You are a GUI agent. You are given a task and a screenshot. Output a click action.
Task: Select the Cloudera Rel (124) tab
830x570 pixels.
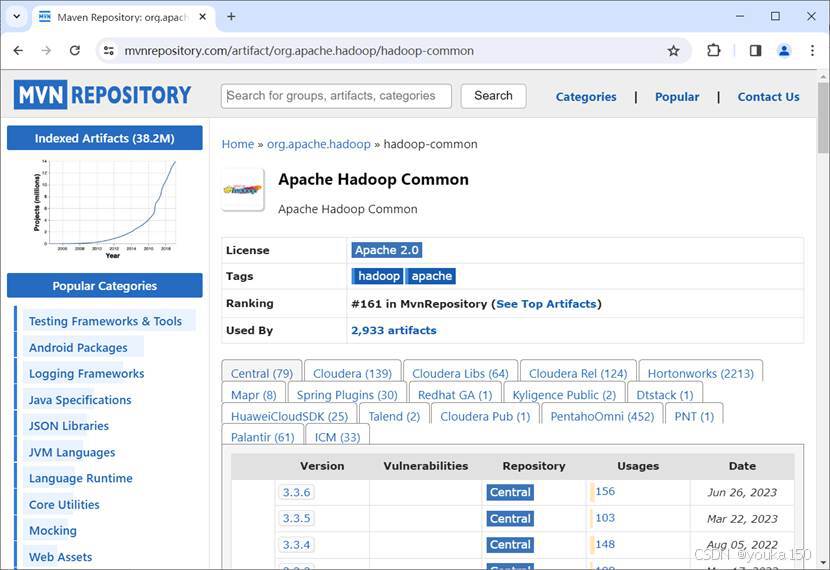578,373
